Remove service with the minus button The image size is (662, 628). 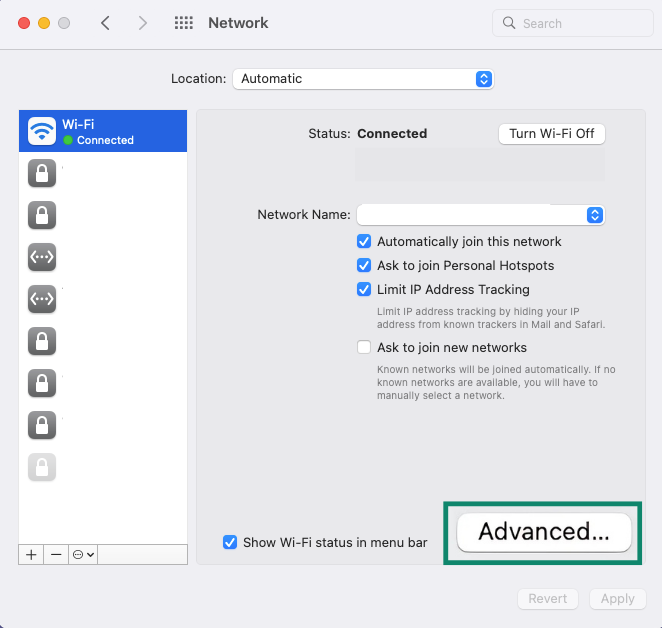tap(56, 554)
